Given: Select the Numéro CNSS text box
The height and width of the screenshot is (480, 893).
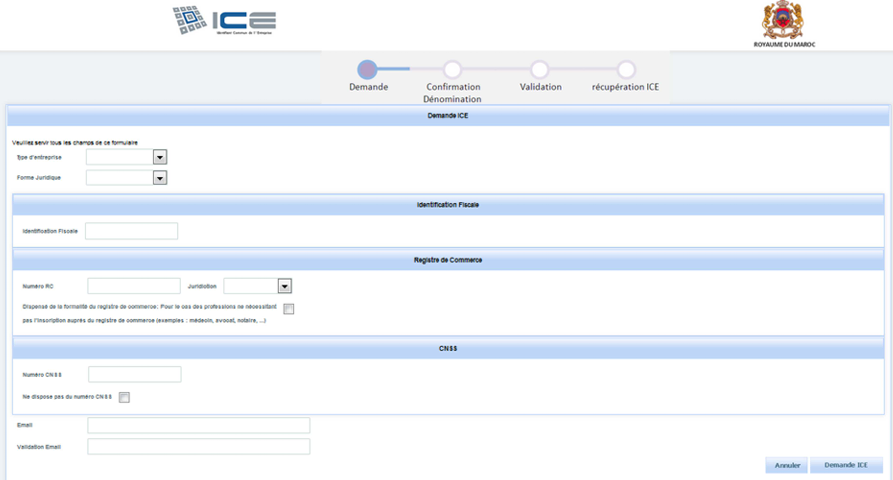Looking at the screenshot, I should point(135,375).
